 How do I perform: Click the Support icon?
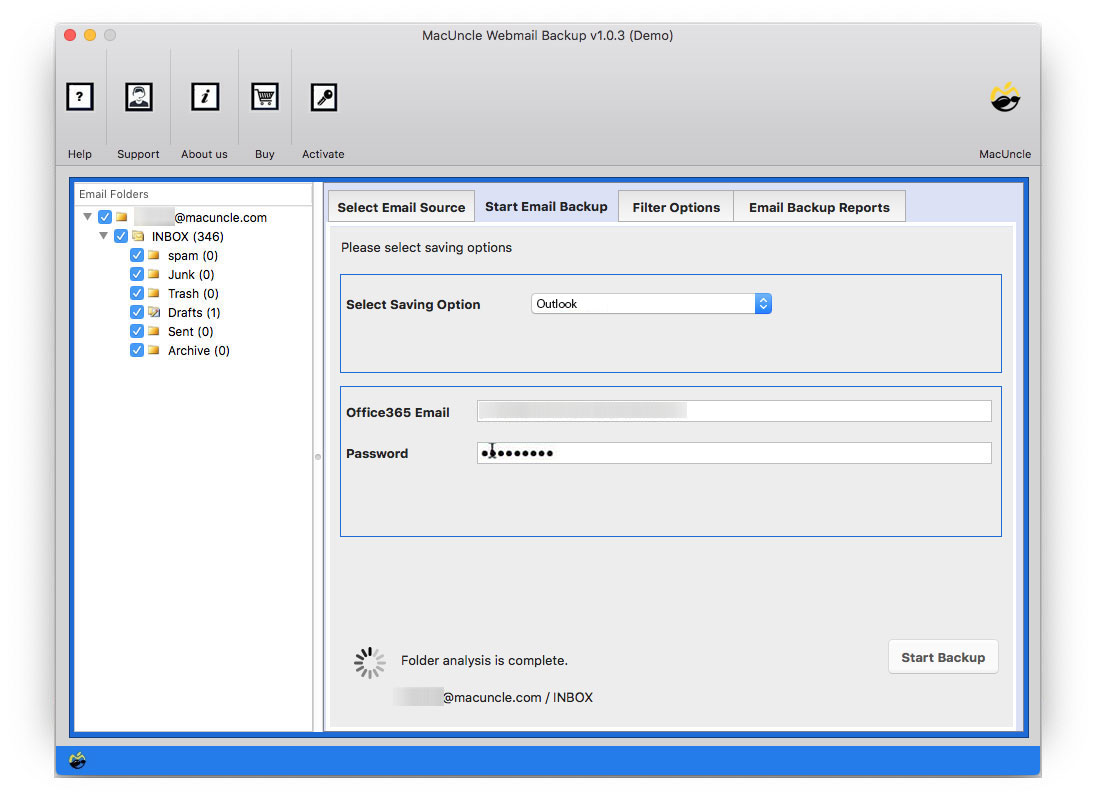pos(138,97)
